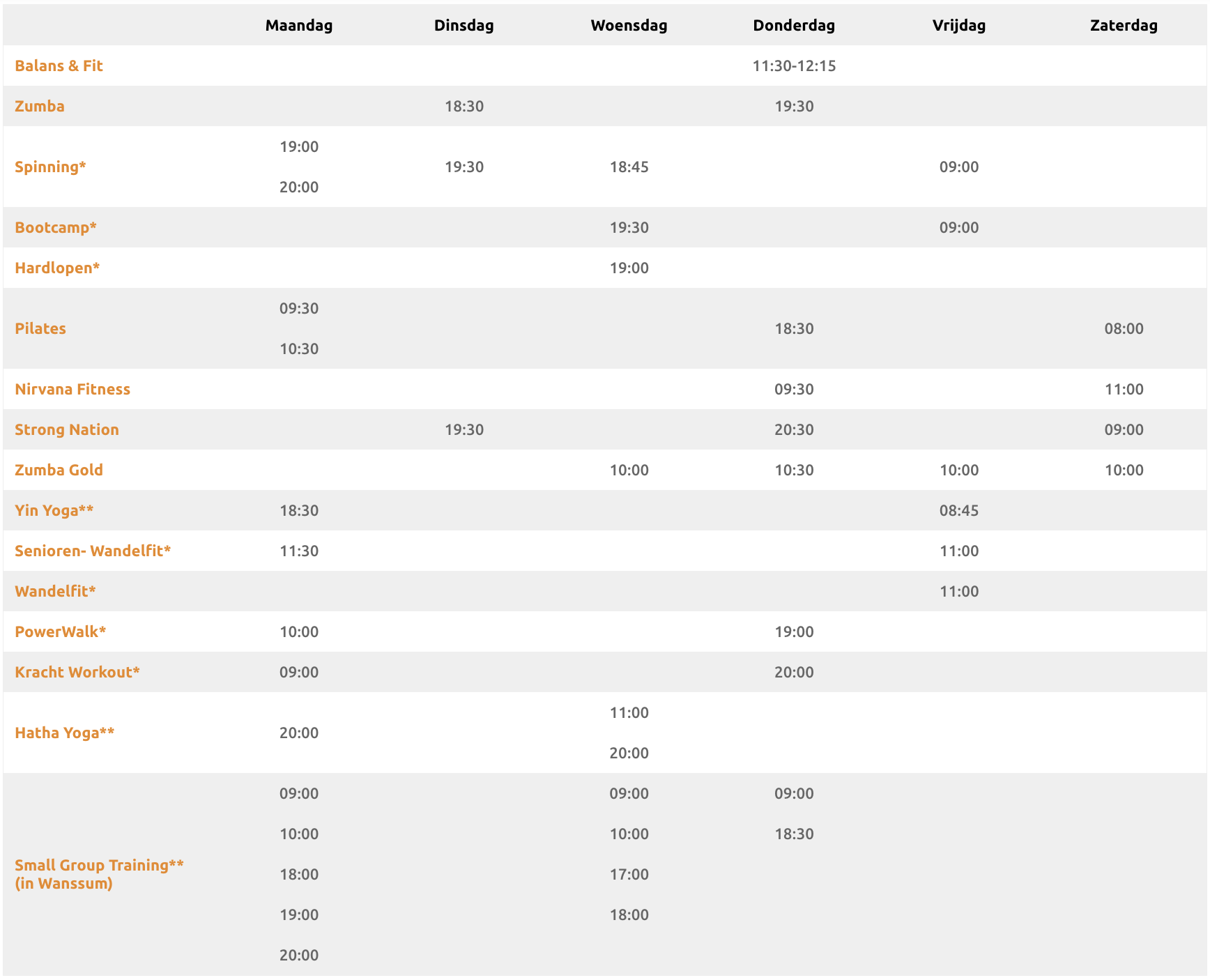Click Small Group Training's Donderdag 18:30 time

(x=794, y=834)
